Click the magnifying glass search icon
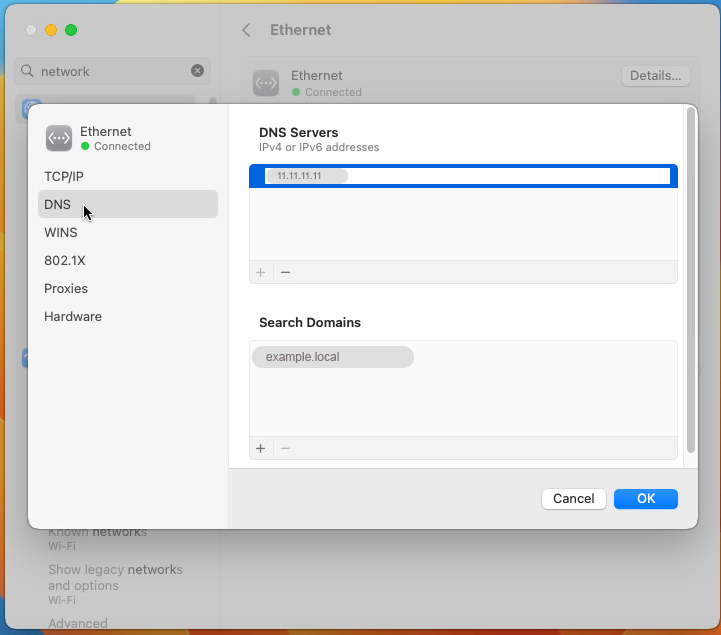The height and width of the screenshot is (635, 721). (x=28, y=71)
